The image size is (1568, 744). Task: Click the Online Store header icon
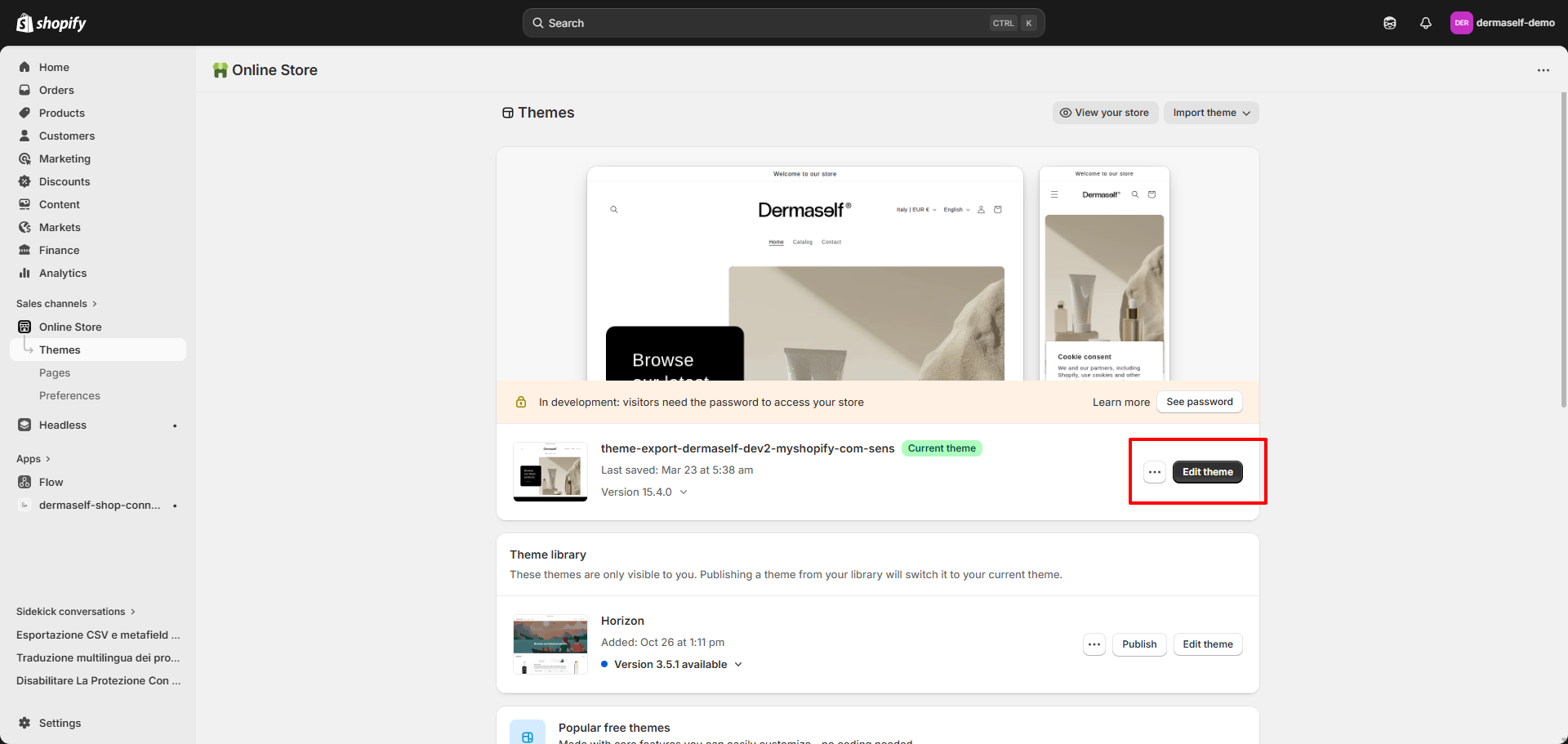(220, 70)
